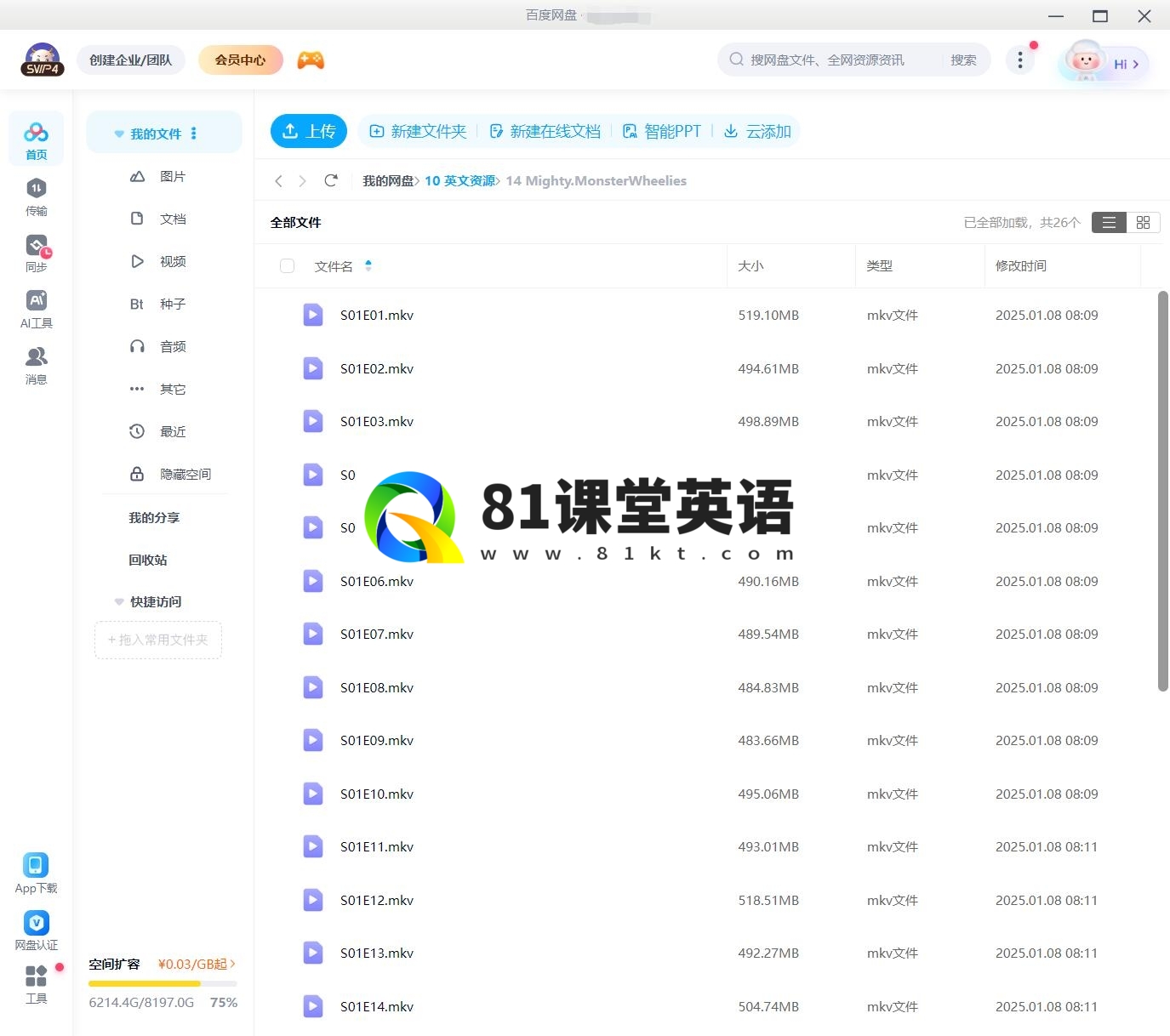Click 云添加 cloud add button

pos(757,131)
